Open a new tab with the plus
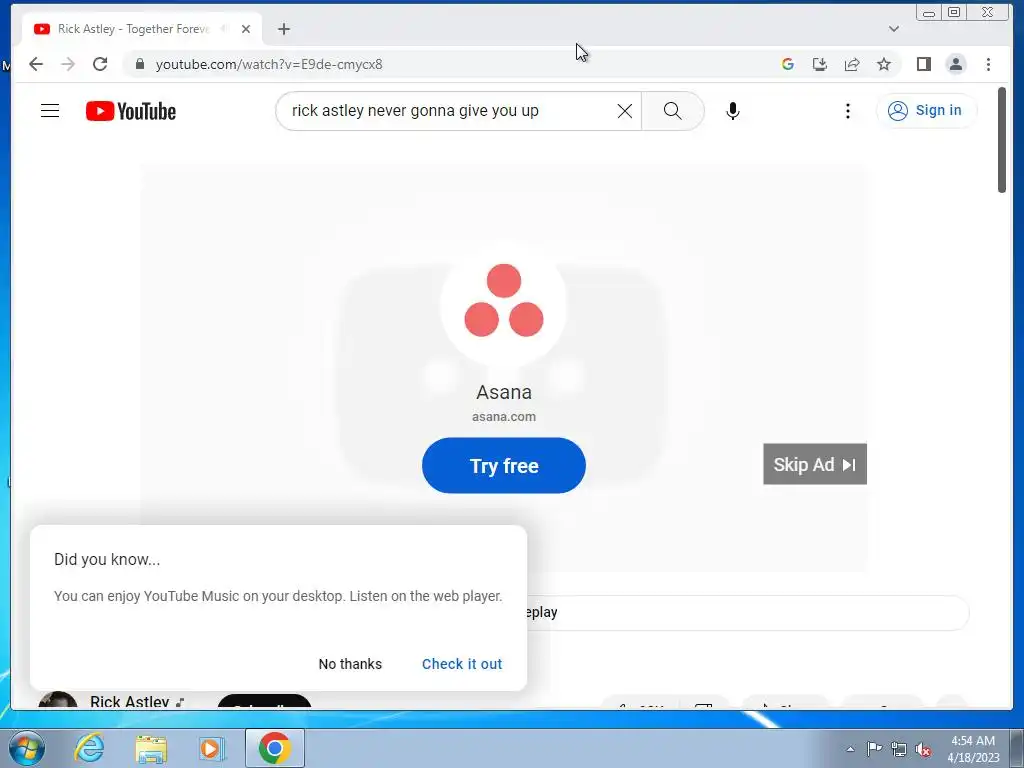1024x768 pixels. coord(283,29)
